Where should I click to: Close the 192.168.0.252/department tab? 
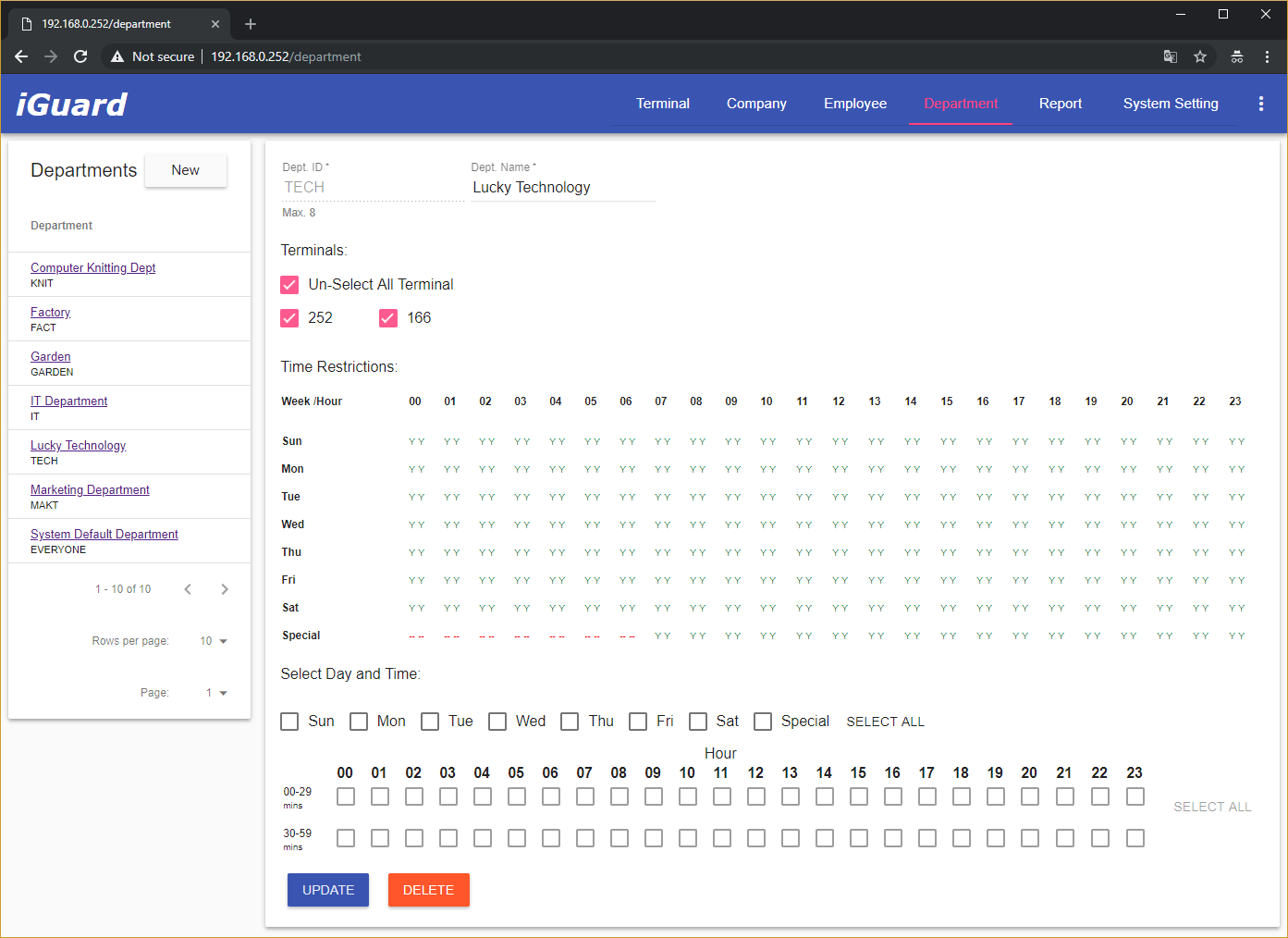215,24
